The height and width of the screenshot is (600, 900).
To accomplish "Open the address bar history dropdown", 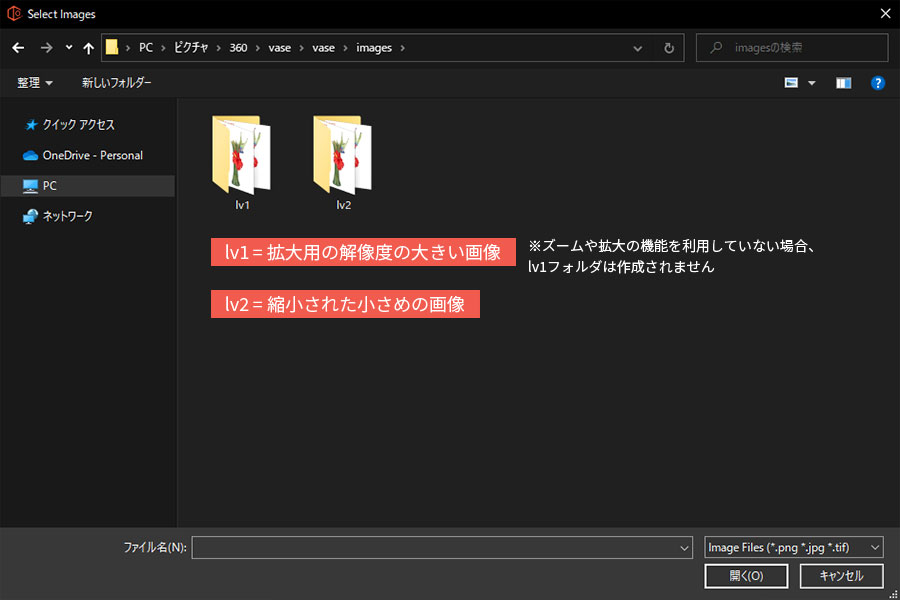I will click(x=638, y=48).
